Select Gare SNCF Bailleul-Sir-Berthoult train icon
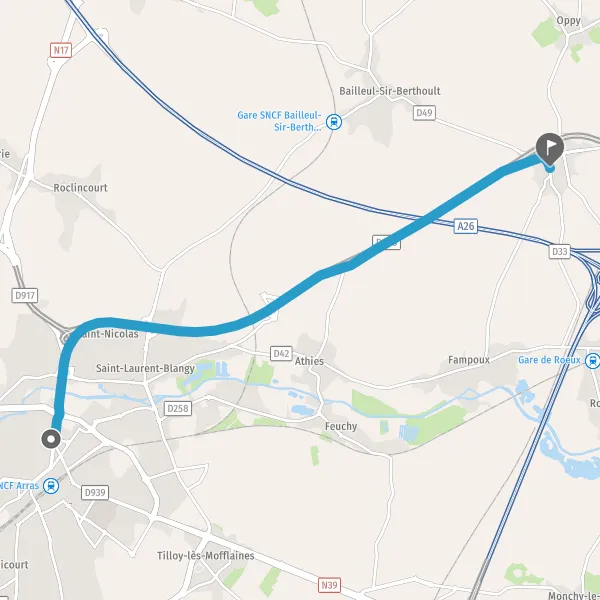 pyautogui.click(x=334, y=122)
